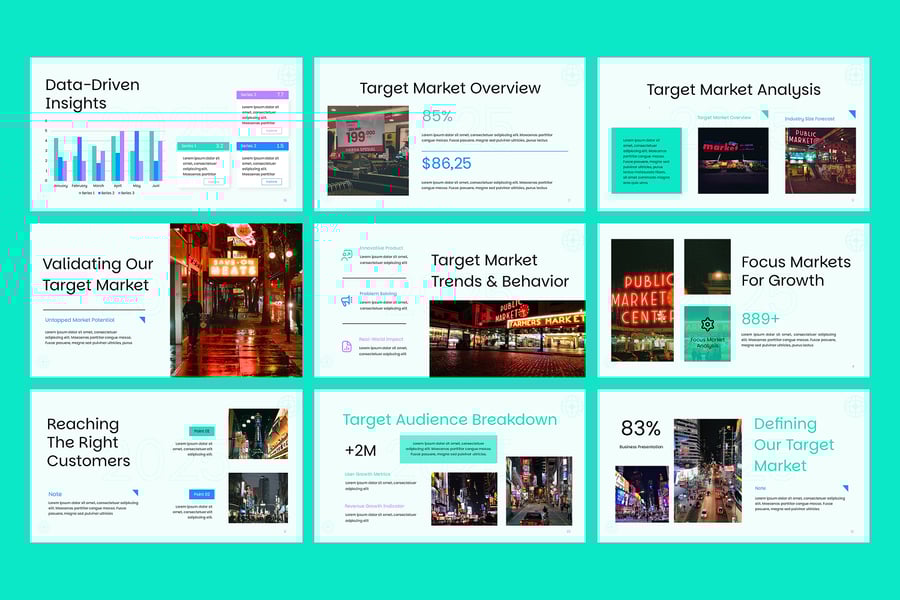Viewport: 900px width, 600px height.
Task: Click the teal Series 1 card header
Action: (203, 146)
